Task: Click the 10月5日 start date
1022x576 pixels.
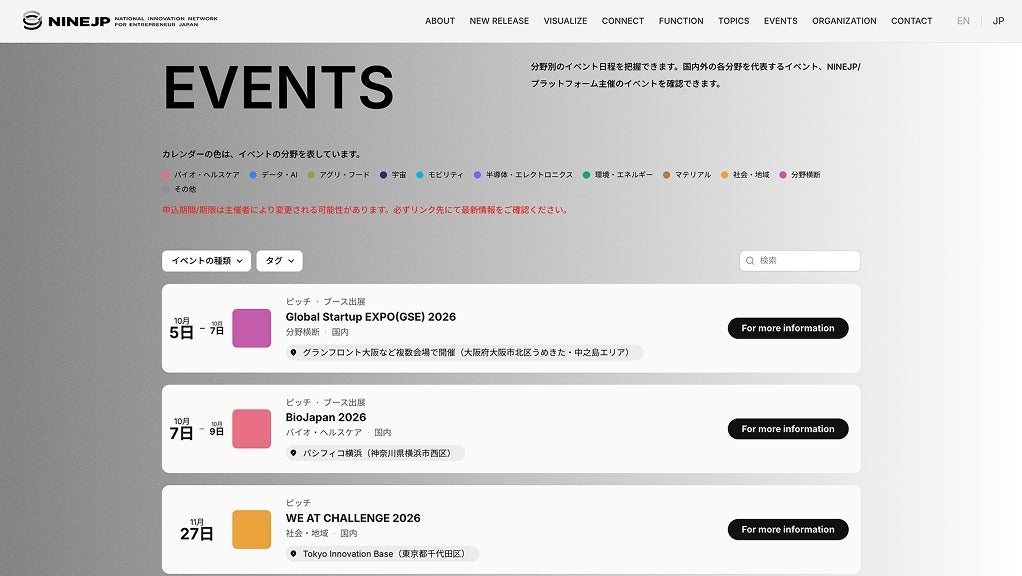Action: (182, 329)
